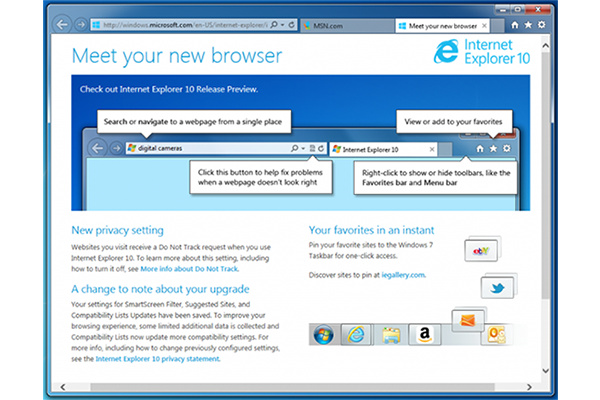Click the illustrated back arrow button

click(98, 148)
